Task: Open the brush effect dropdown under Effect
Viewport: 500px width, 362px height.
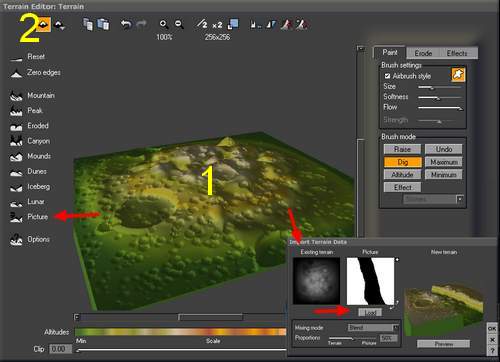Action: click(433, 199)
